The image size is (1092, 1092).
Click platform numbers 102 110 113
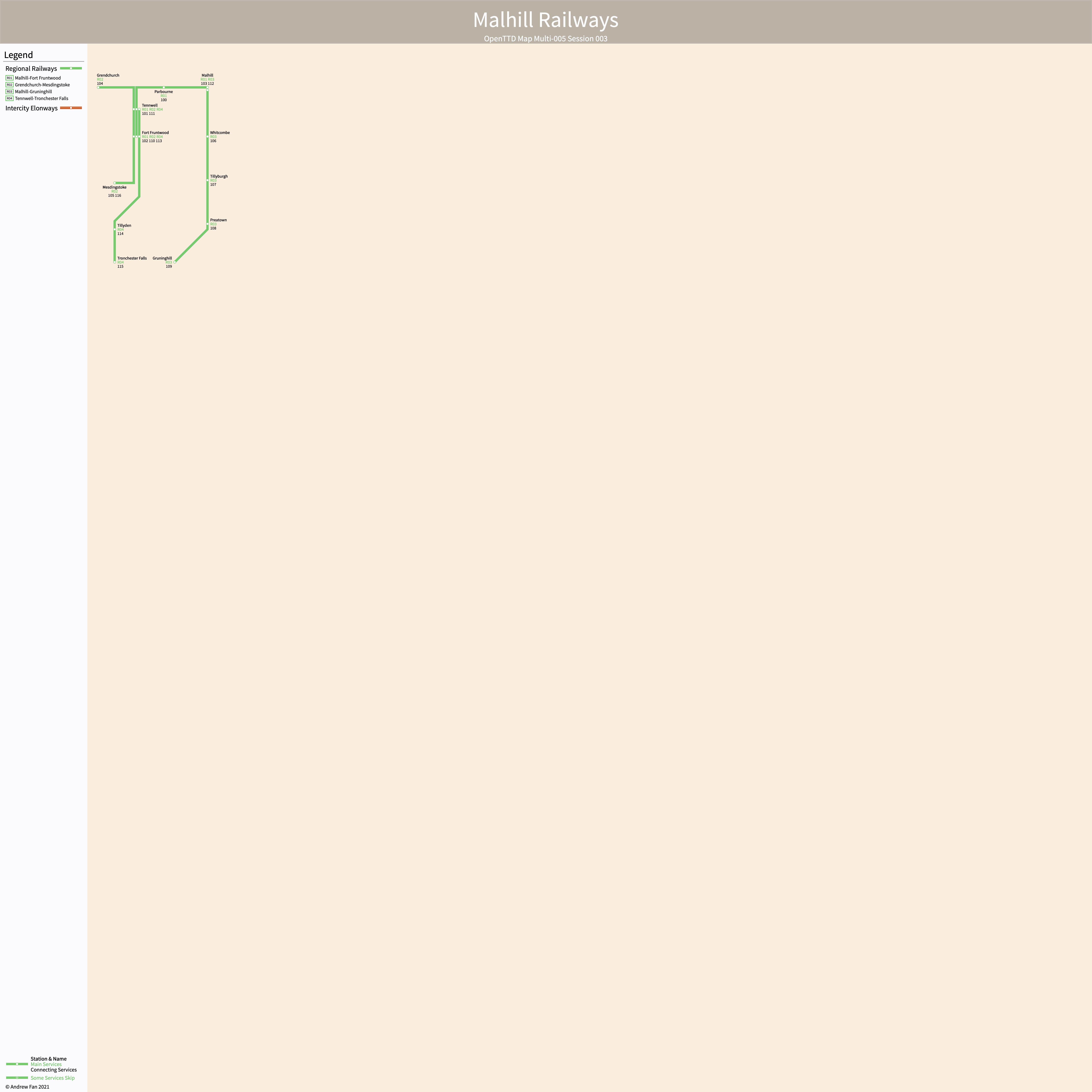152,141
